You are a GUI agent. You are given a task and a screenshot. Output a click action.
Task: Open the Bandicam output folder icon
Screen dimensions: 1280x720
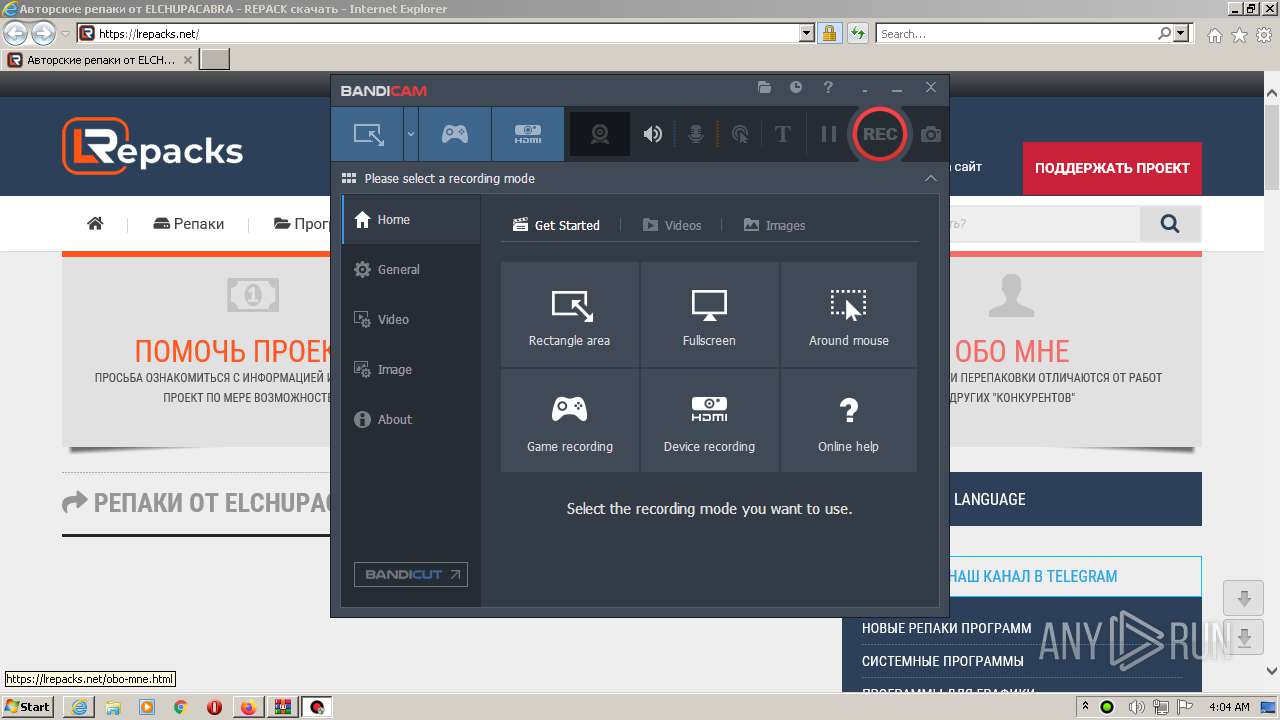point(764,88)
